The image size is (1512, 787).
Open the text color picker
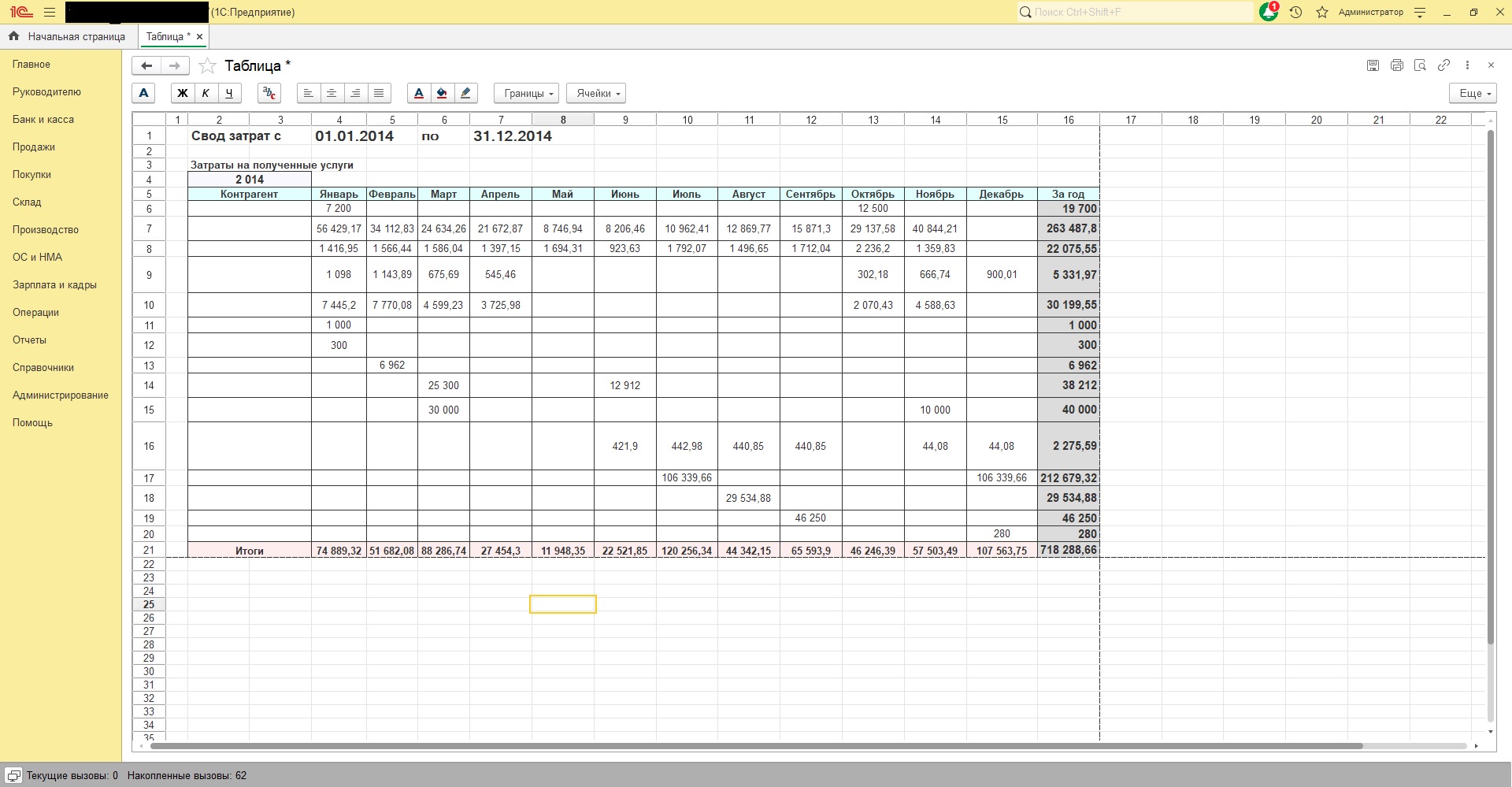pos(419,93)
